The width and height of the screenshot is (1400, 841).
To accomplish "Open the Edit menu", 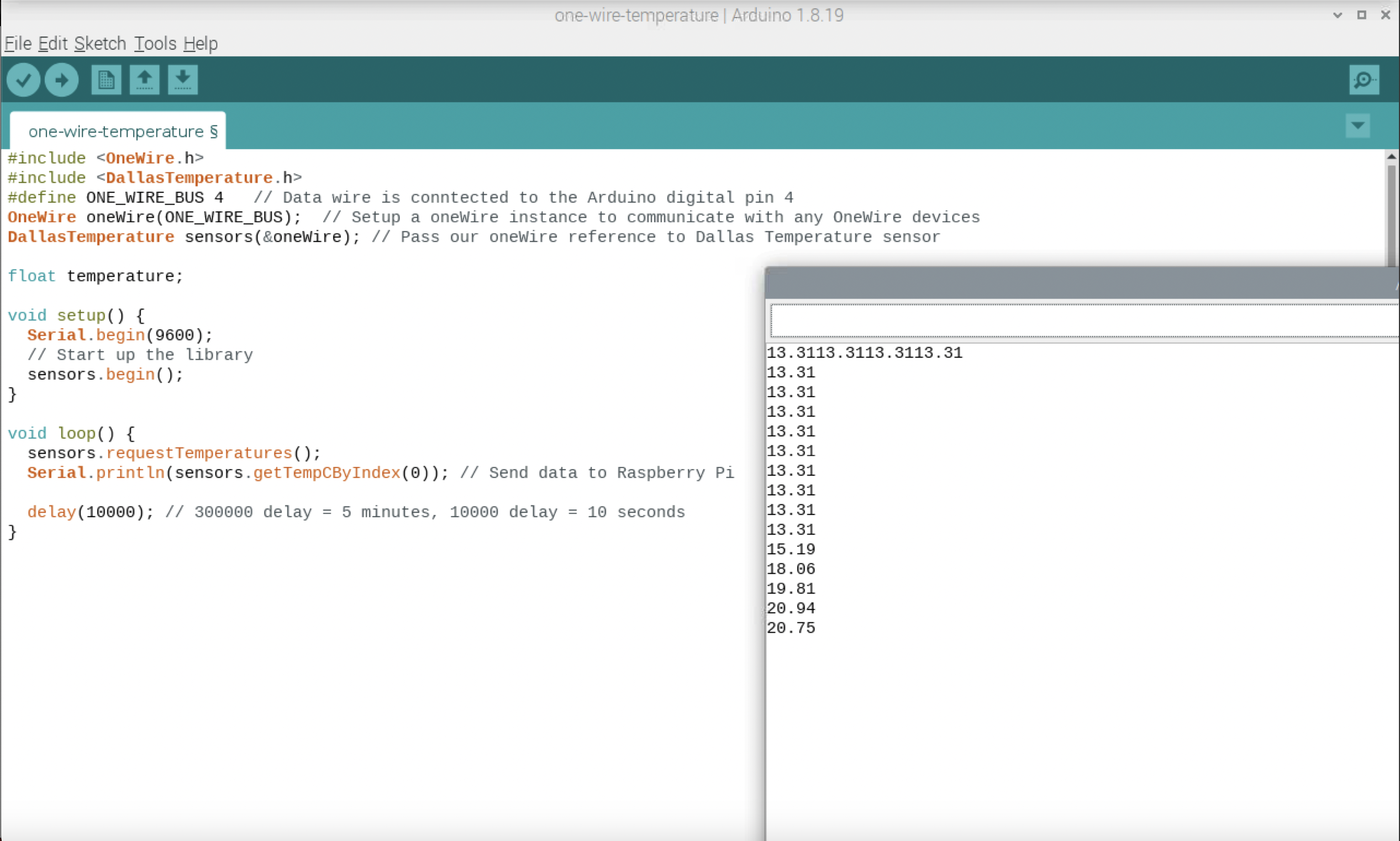I will point(52,44).
